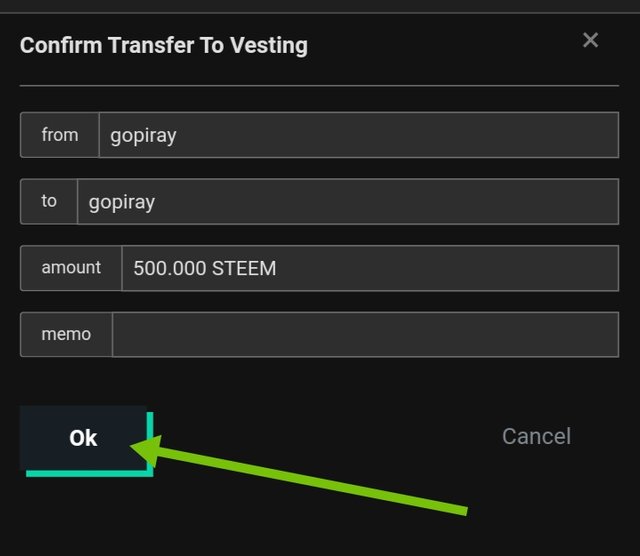Click the Confirm Transfer To Vesting title
Viewport: 640px width, 556px height.
click(x=164, y=45)
